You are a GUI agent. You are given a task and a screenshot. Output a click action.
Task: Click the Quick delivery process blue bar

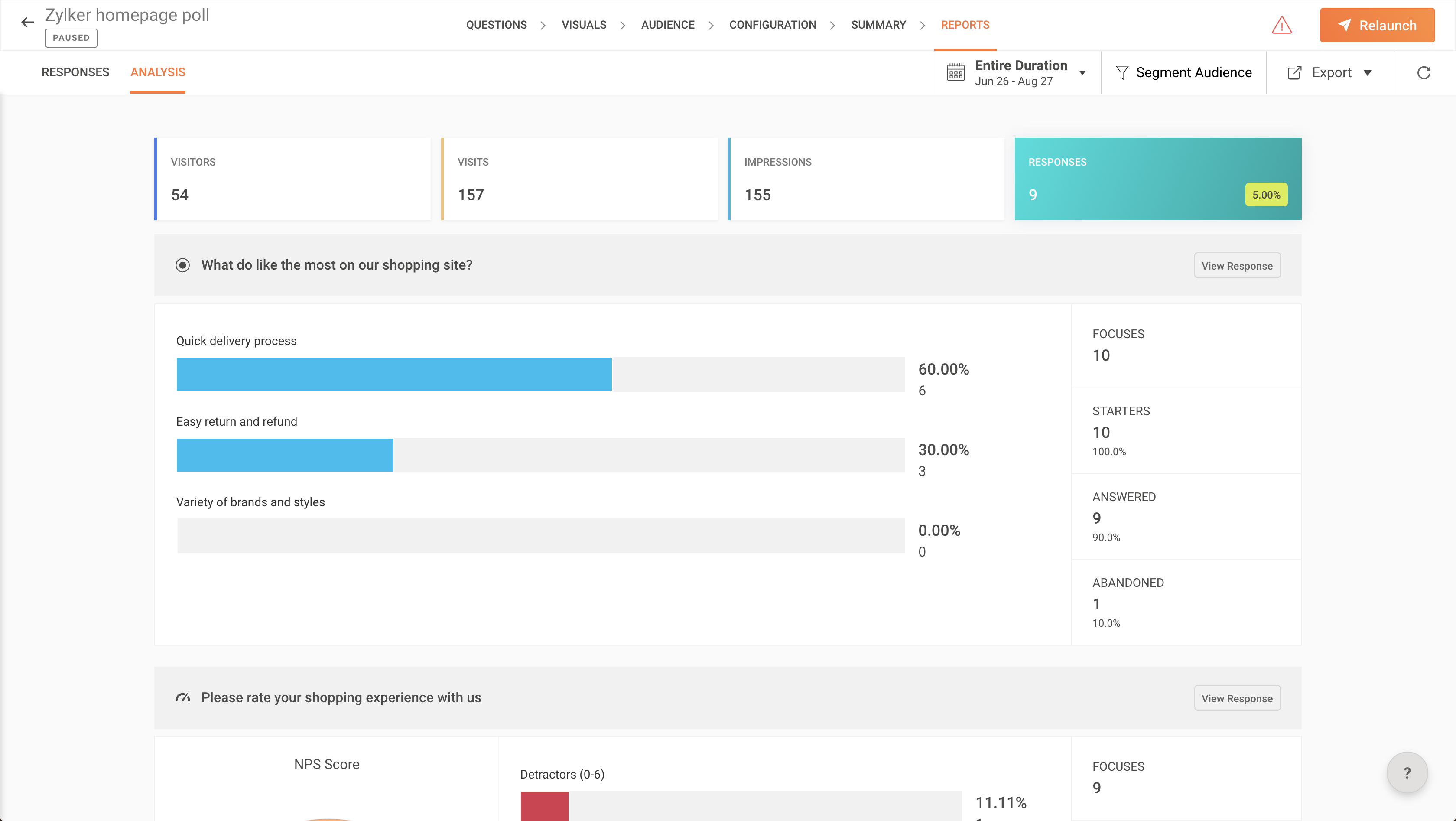click(393, 375)
